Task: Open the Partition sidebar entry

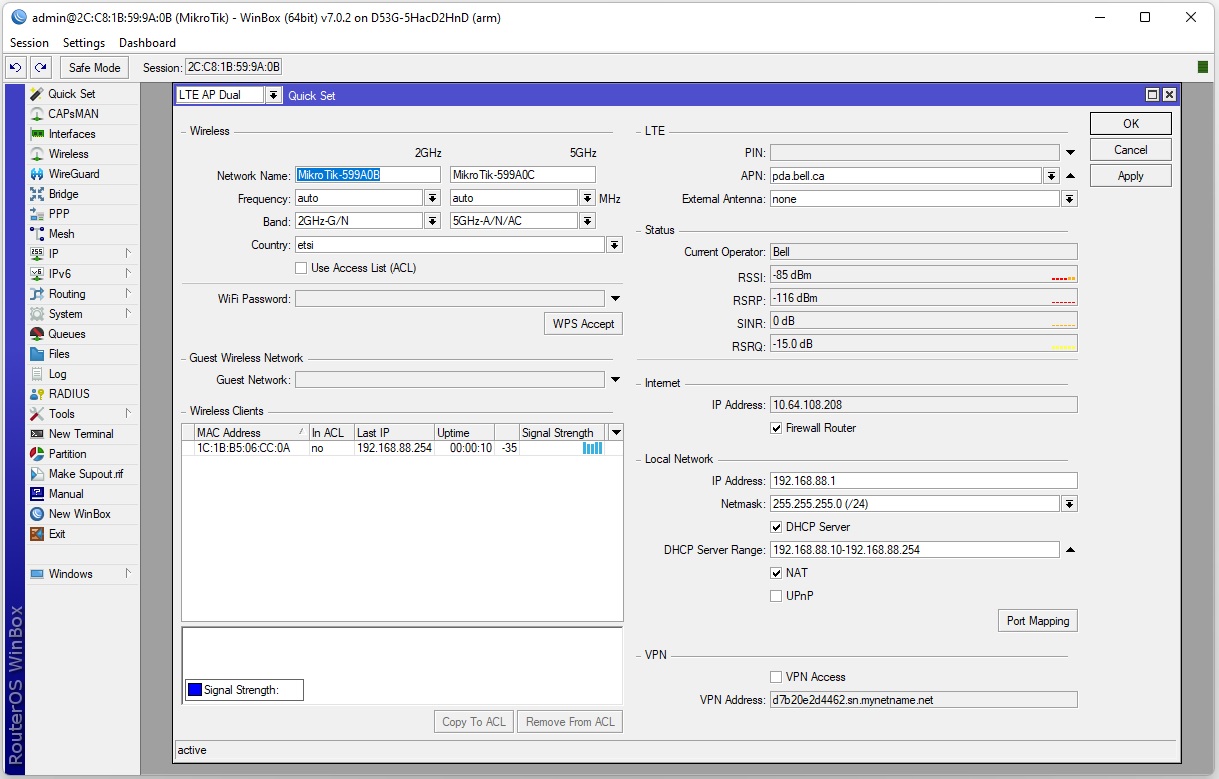Action: coord(67,454)
